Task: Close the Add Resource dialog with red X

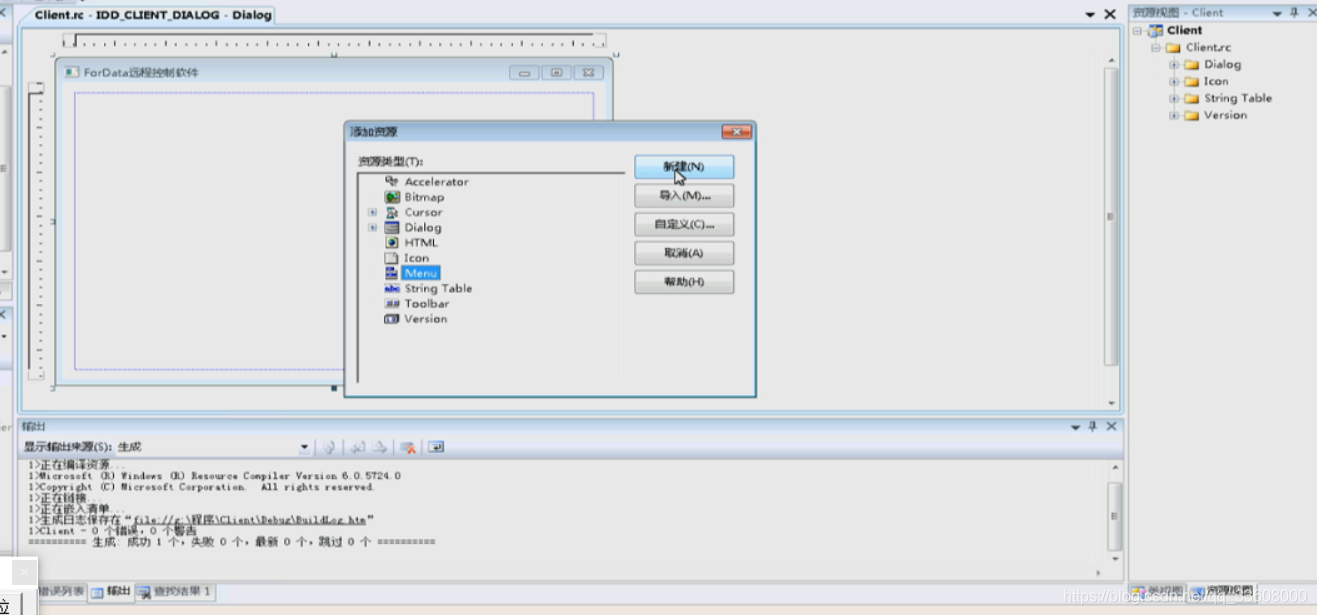Action: pos(736,132)
